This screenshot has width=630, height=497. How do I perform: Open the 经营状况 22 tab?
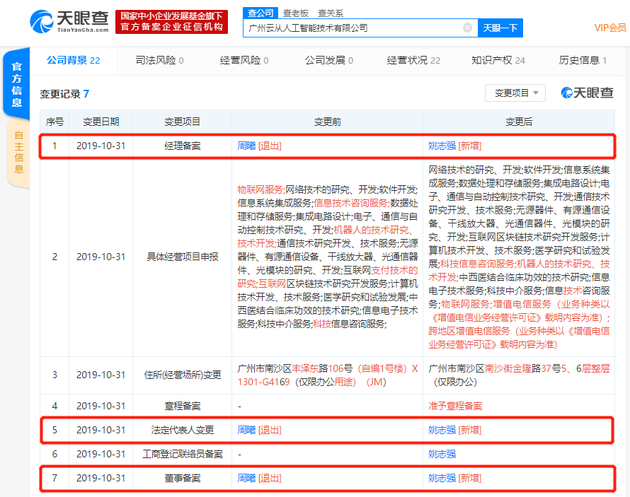[x=413, y=61]
